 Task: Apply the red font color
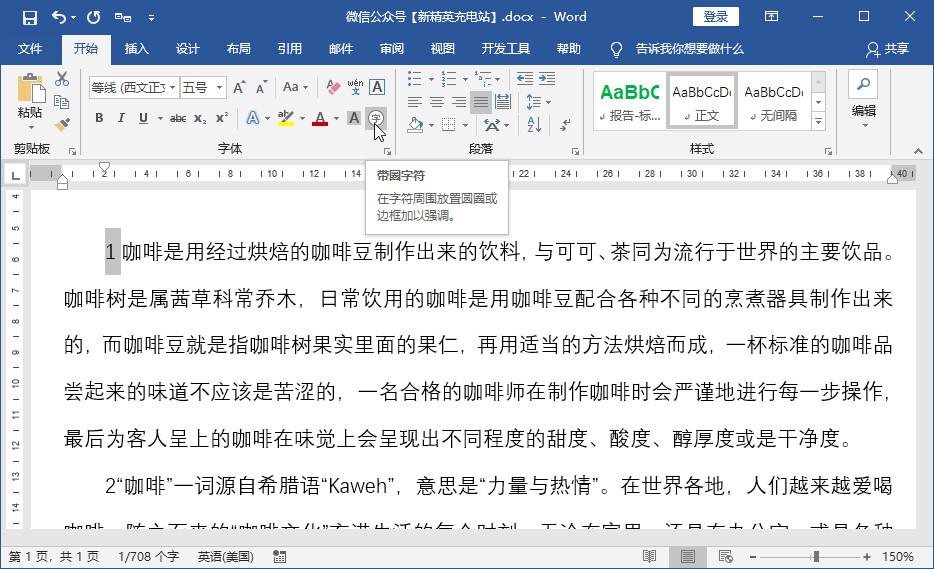click(x=320, y=118)
